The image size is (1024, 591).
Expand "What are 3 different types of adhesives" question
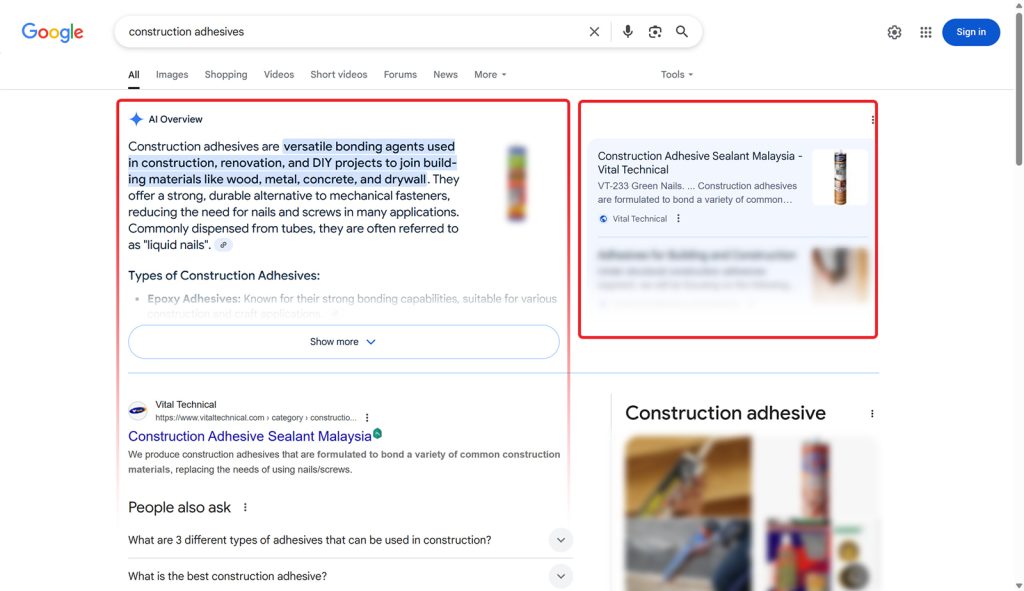pos(350,540)
